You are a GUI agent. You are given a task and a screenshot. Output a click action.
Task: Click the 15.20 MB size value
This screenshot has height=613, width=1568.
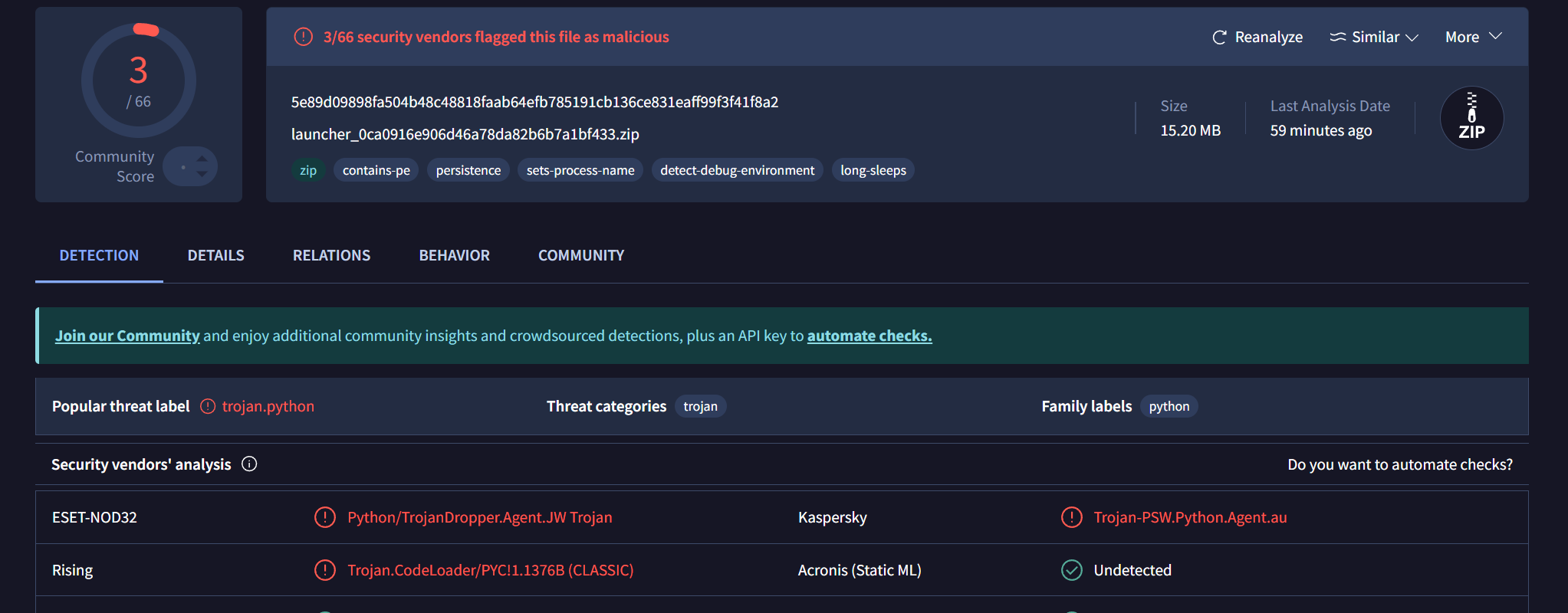click(1191, 130)
